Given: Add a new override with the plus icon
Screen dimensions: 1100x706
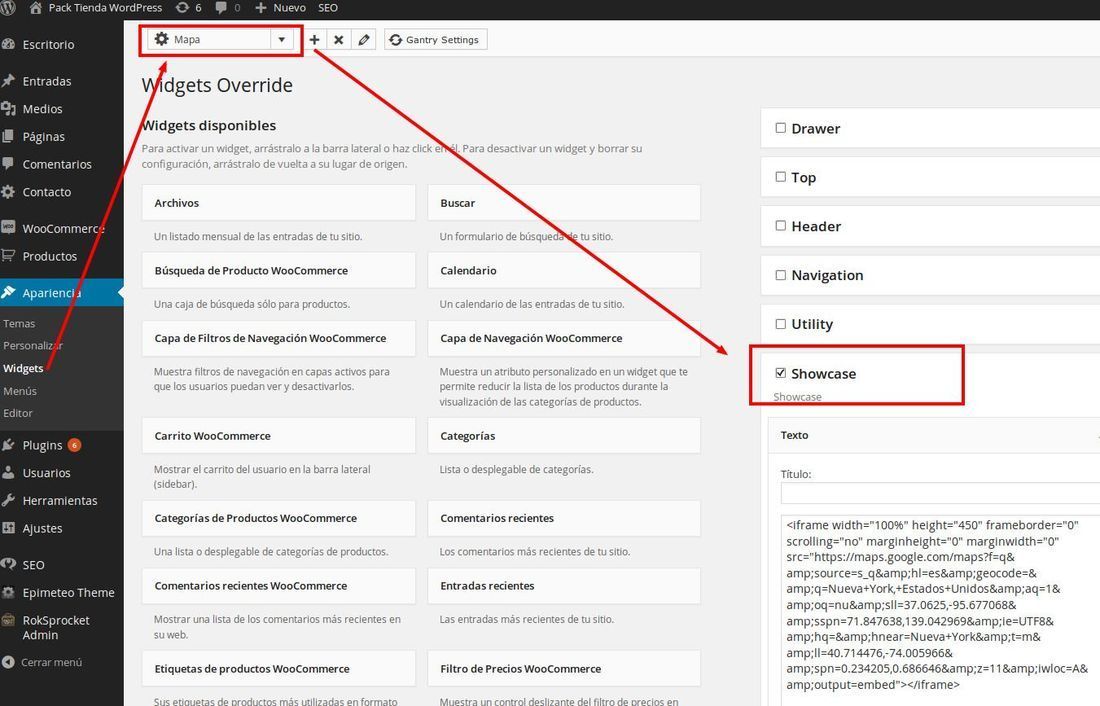Looking at the screenshot, I should pos(314,39).
